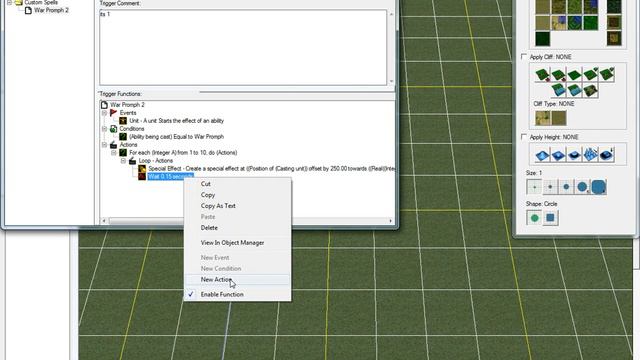Collapse the Loop - Actions node
Screen dimensions: 640x360
[123, 161]
